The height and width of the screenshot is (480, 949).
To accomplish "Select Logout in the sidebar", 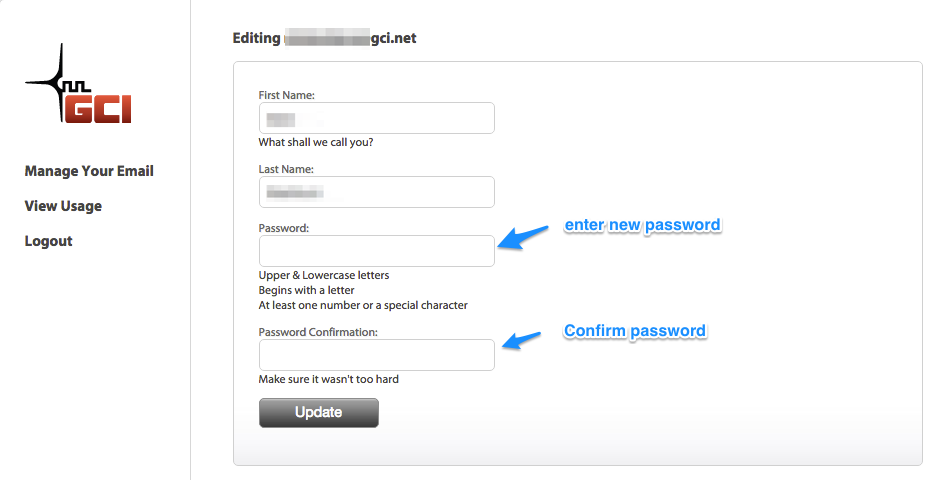I will [x=48, y=241].
